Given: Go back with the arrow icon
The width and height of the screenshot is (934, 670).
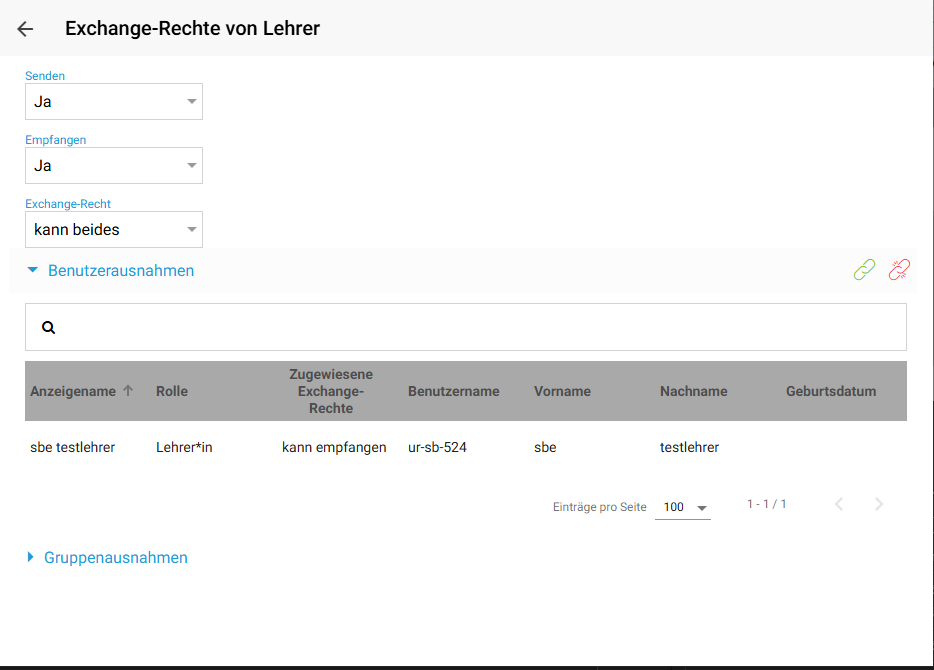Looking at the screenshot, I should 25,29.
